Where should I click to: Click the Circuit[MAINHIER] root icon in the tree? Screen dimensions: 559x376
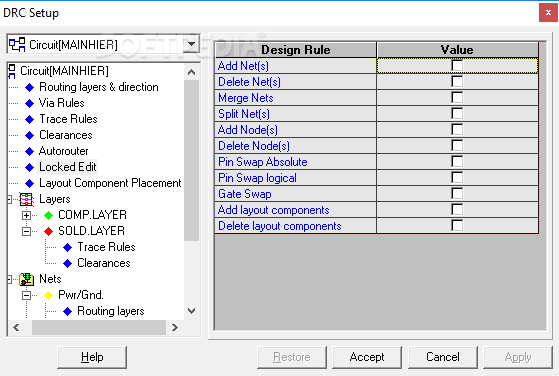[12, 71]
